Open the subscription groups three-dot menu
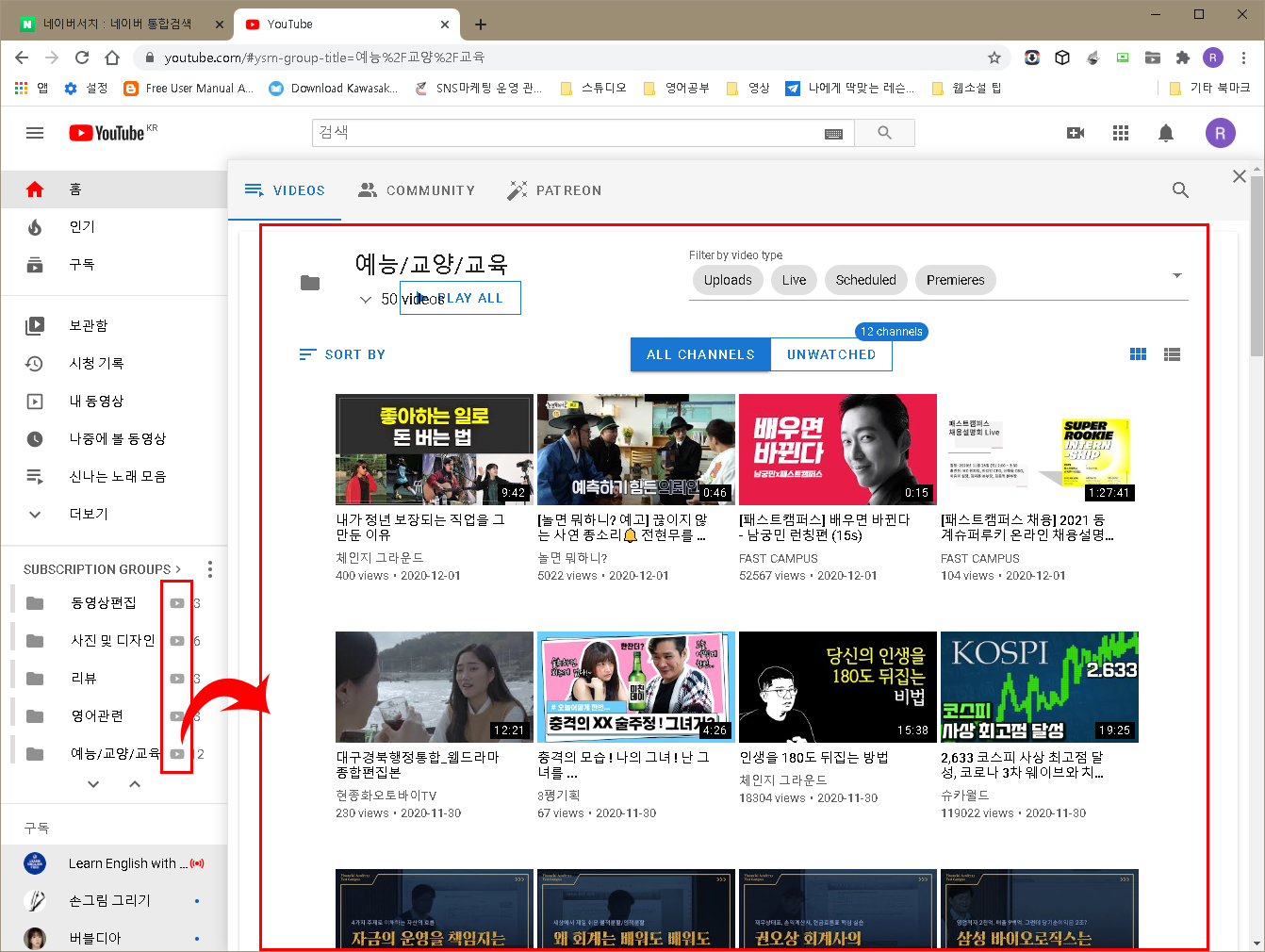1265x952 pixels. click(x=210, y=569)
